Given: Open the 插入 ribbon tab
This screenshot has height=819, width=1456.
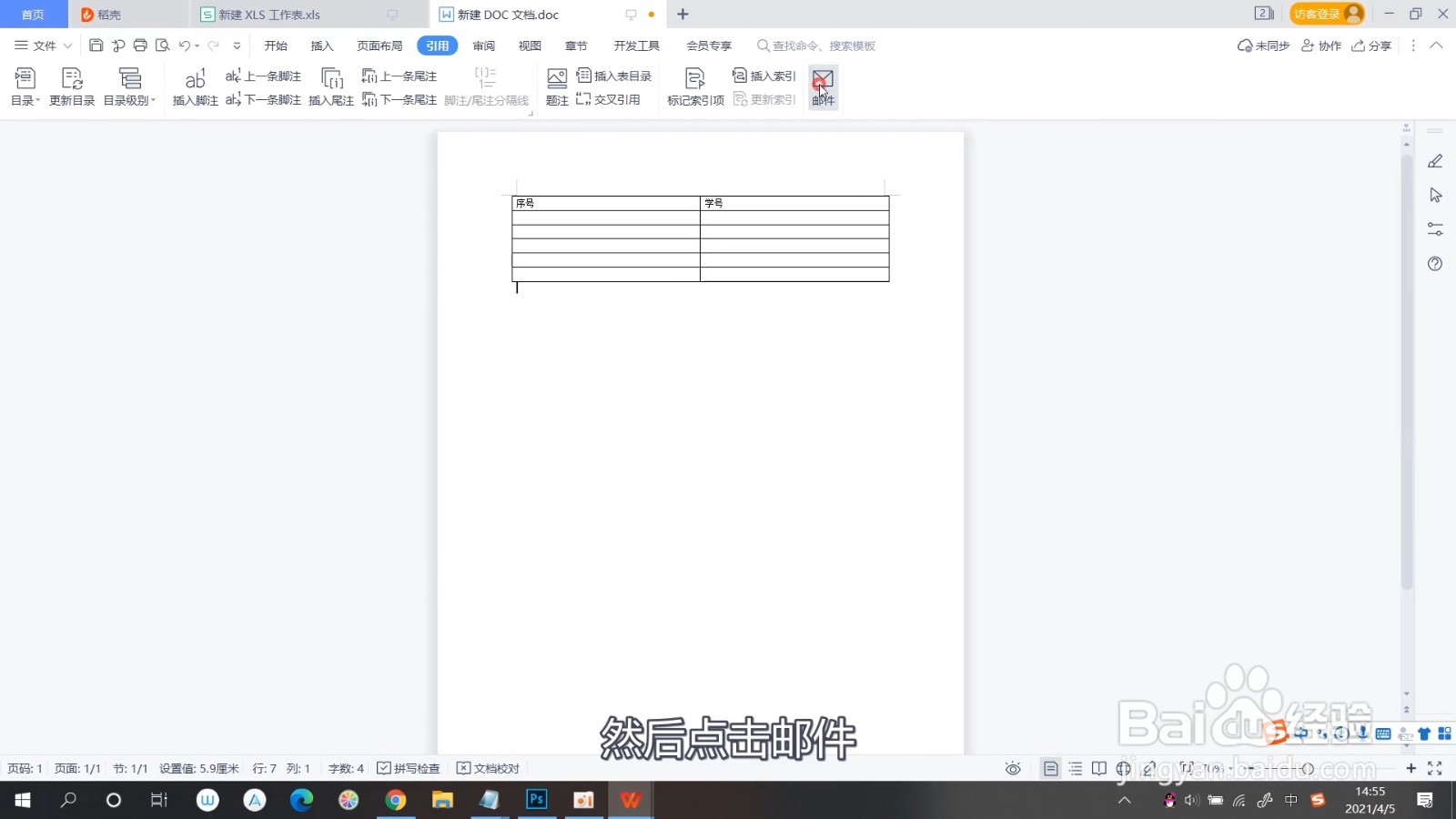Looking at the screenshot, I should click(322, 45).
